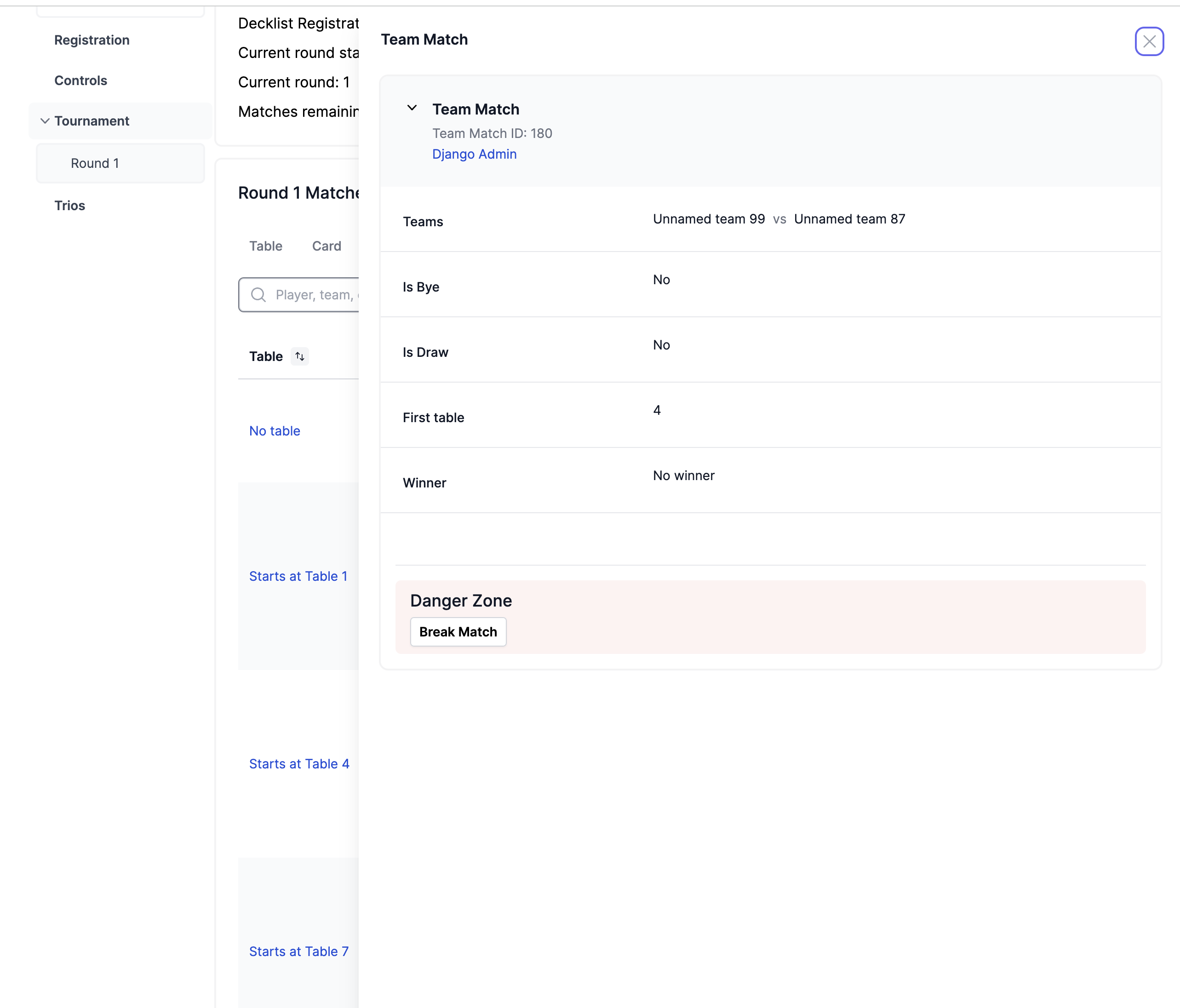This screenshot has height=1008, width=1180.
Task: Click the search magnifier icon
Action: [x=258, y=295]
